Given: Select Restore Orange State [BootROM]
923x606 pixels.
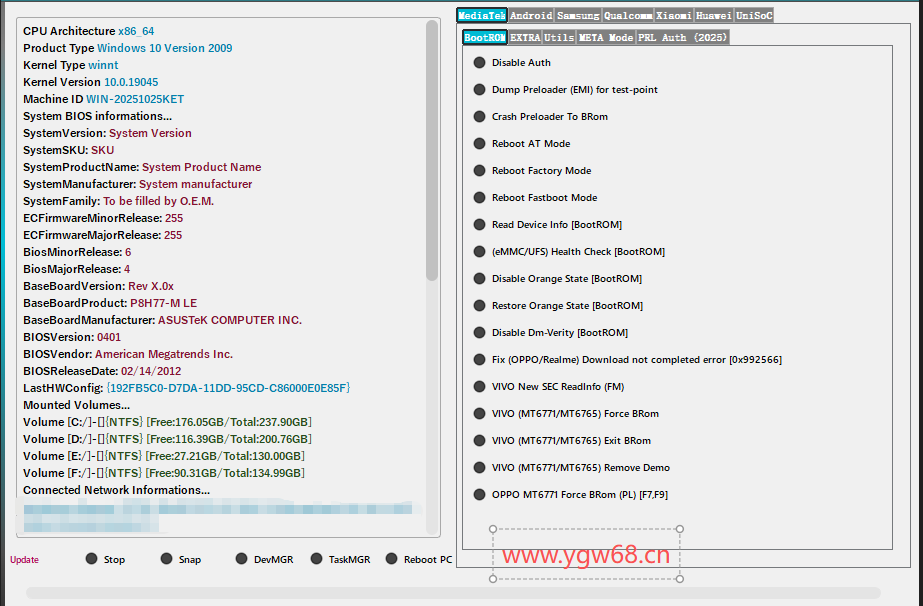Looking at the screenshot, I should pyautogui.click(x=559, y=306).
